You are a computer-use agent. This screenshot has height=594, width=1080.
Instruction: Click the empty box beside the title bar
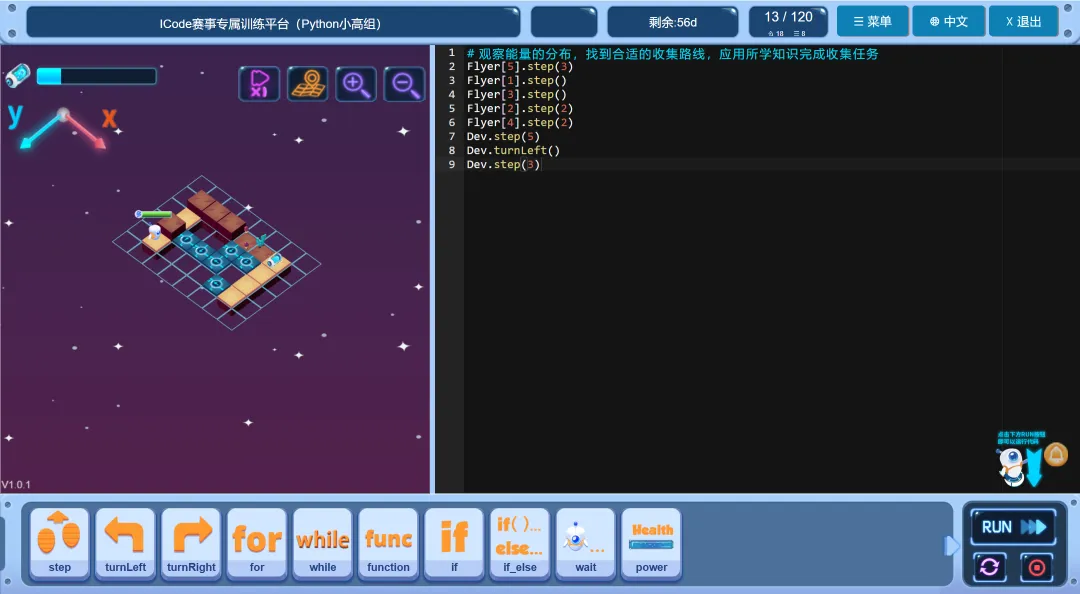tap(564, 22)
